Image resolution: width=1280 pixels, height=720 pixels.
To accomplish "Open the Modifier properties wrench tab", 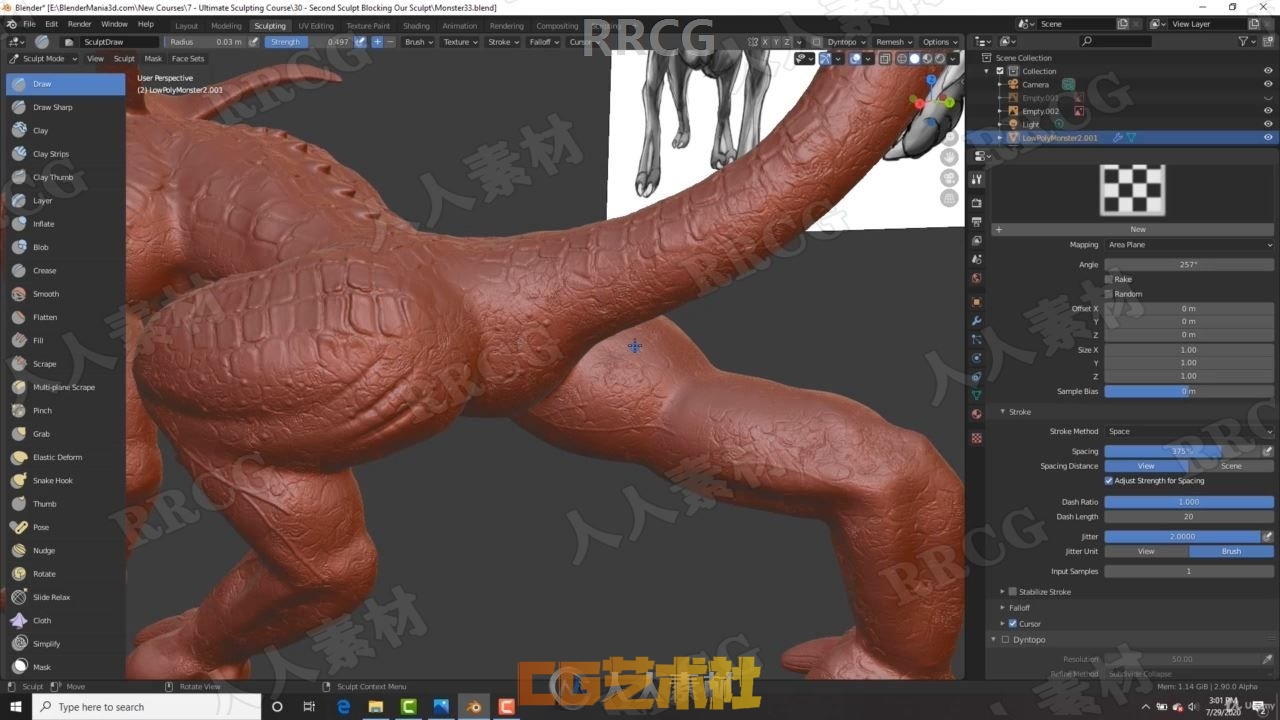I will (x=977, y=321).
